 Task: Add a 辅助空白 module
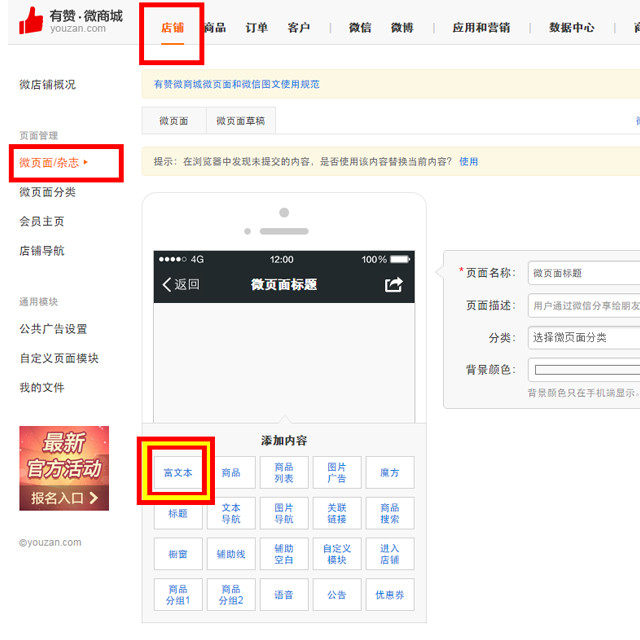pos(284,554)
